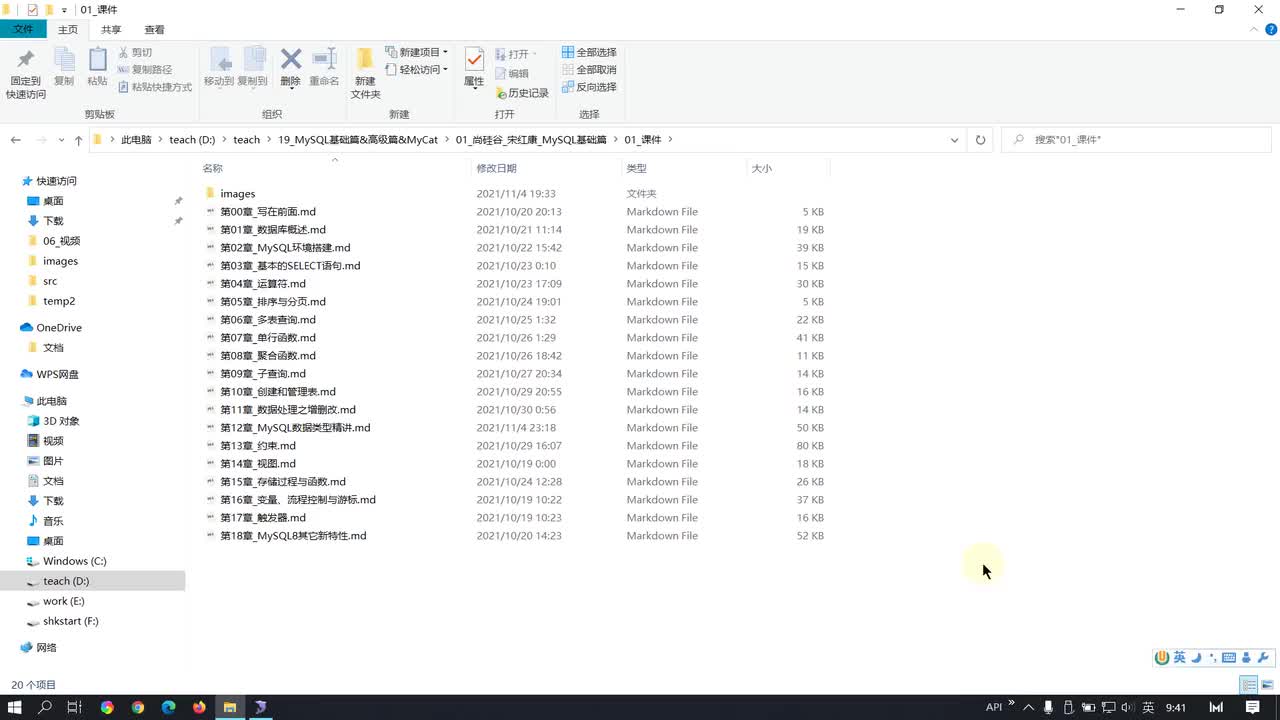
Task: Select Windows (C:) drive in sidebar
Action: [x=74, y=561]
